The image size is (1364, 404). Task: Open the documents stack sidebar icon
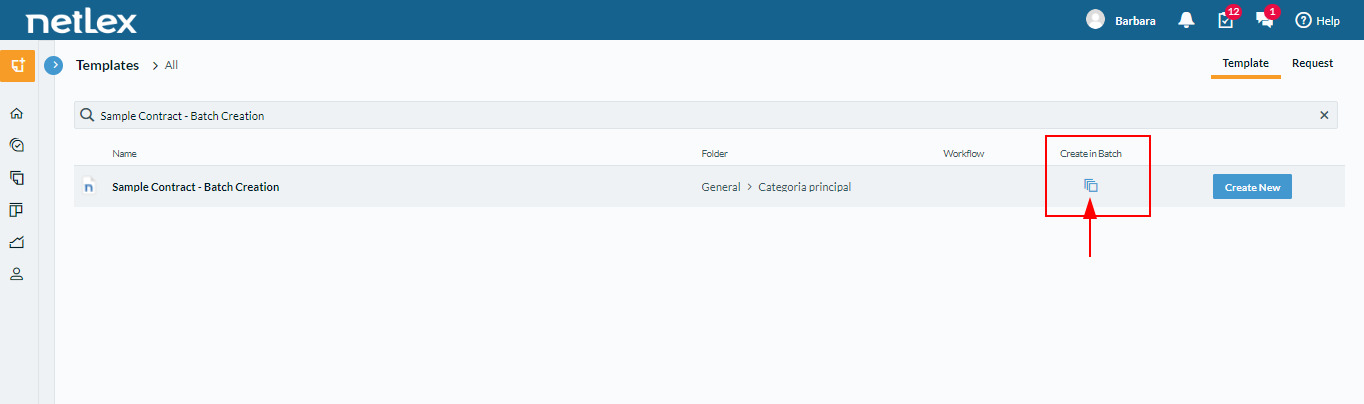tap(16, 178)
